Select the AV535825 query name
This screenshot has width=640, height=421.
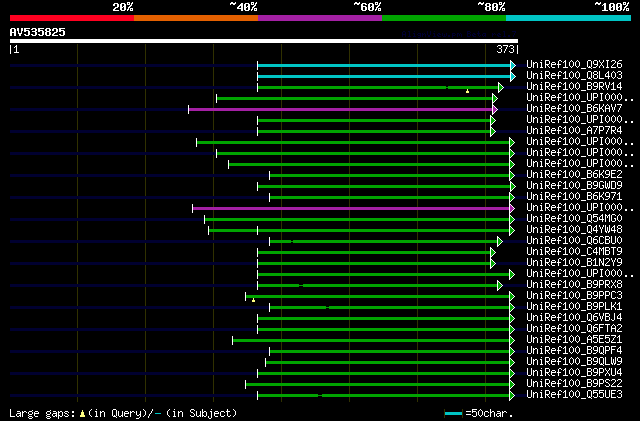coord(38,32)
